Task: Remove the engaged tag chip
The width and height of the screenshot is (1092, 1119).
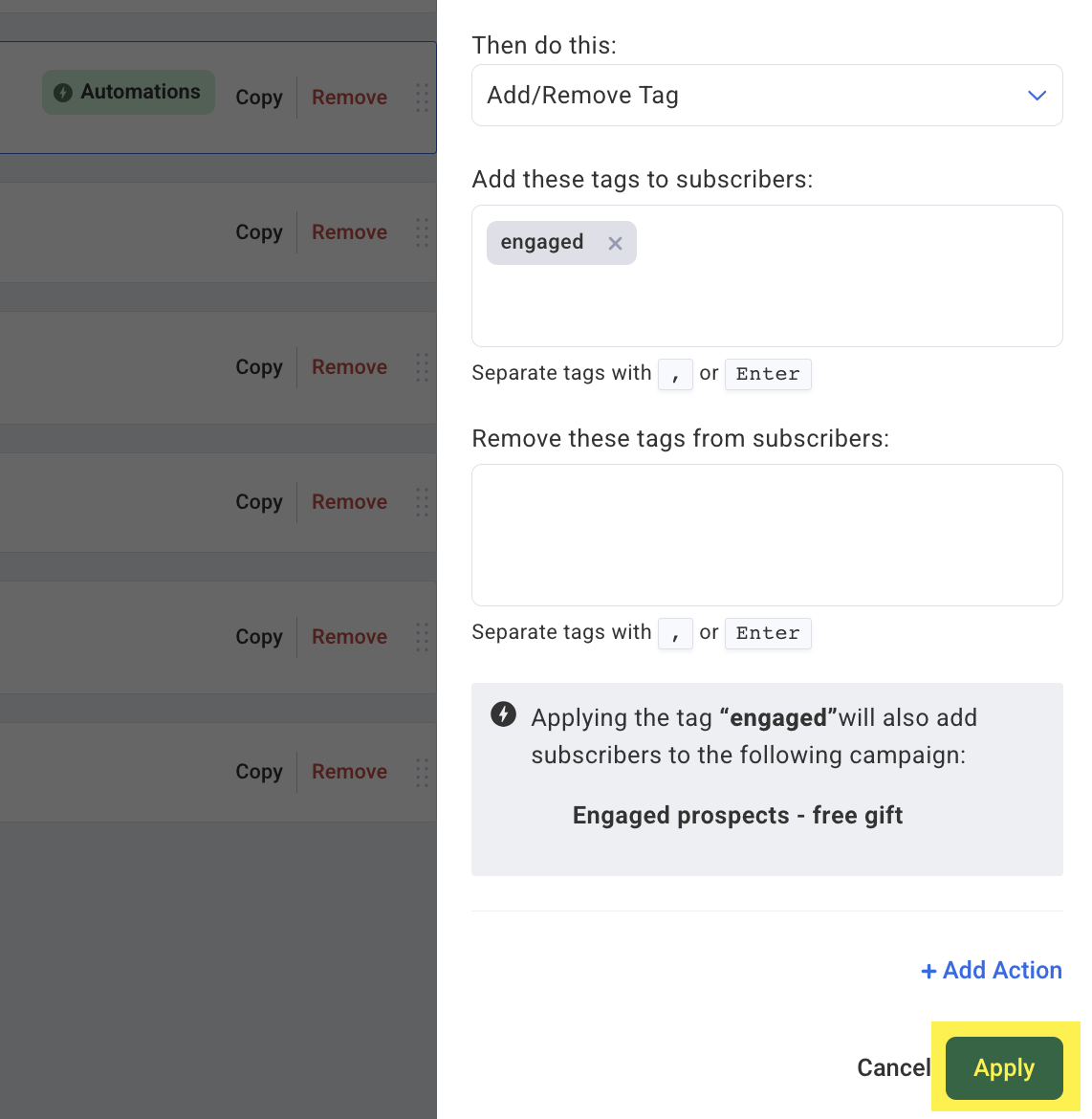Action: coord(615,243)
